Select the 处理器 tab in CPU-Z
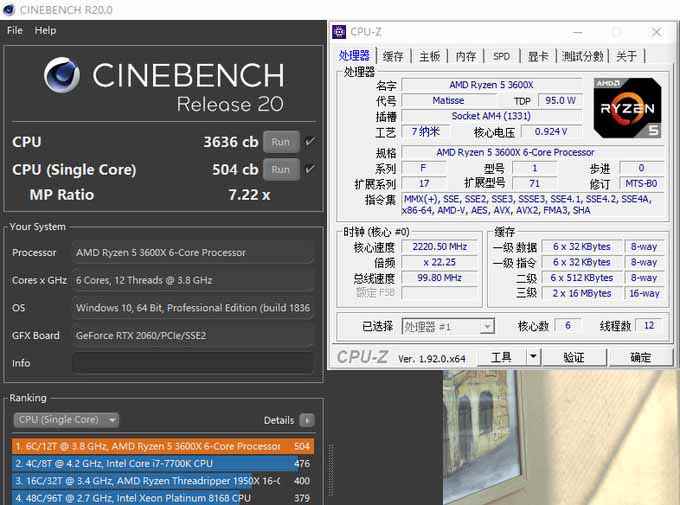 pos(354,56)
